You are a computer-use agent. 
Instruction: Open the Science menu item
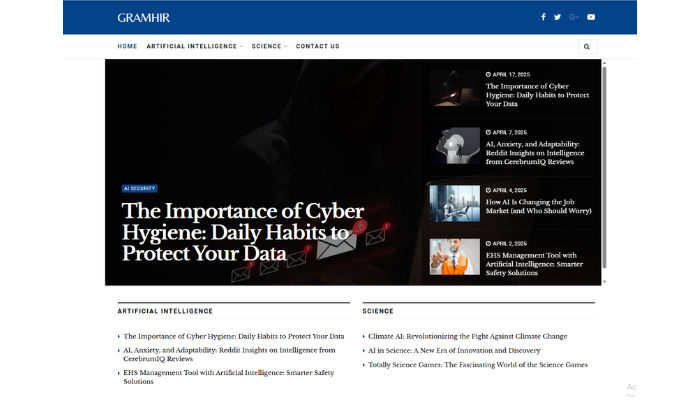266,46
